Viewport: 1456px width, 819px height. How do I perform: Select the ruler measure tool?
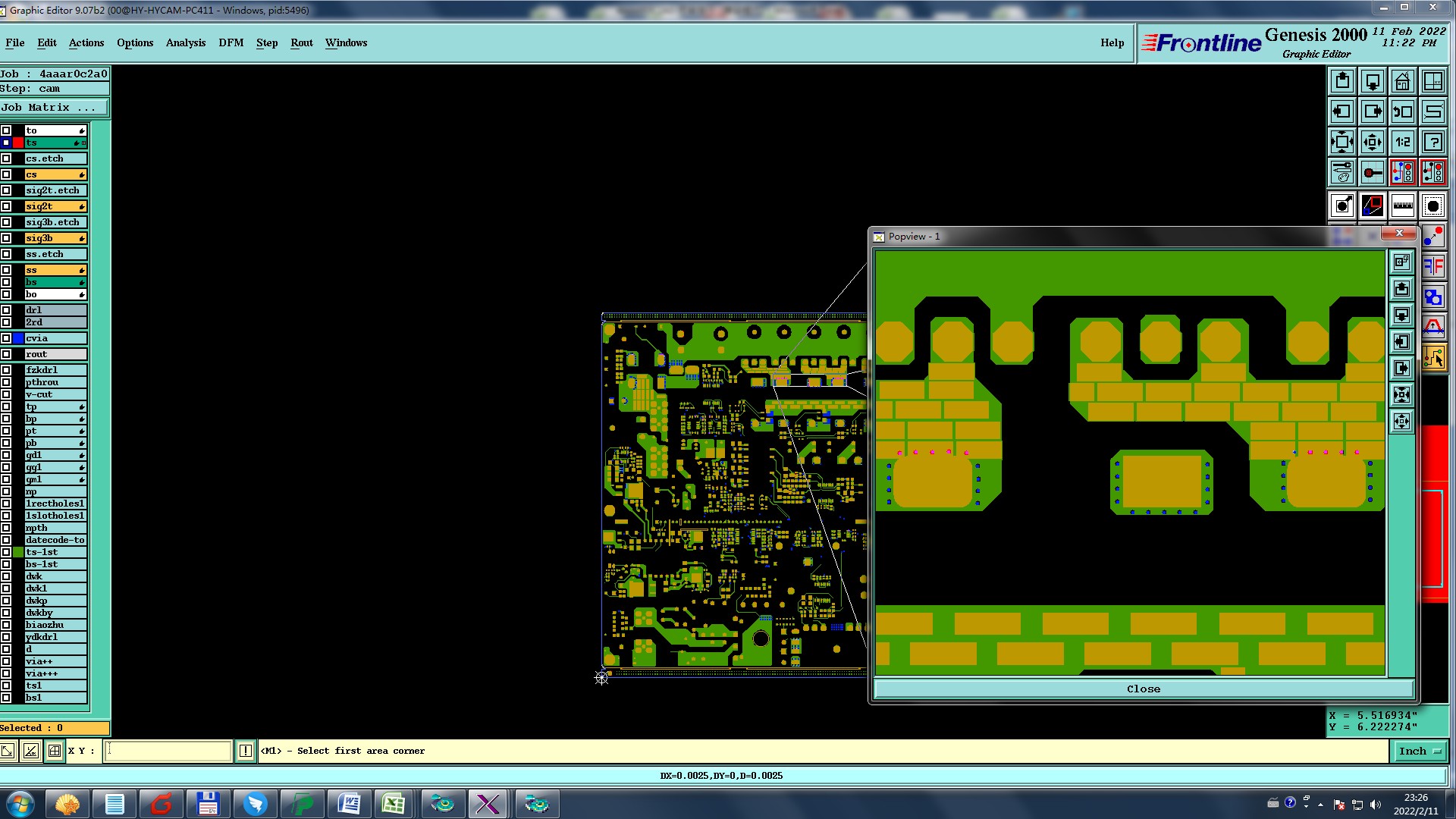[x=1403, y=206]
